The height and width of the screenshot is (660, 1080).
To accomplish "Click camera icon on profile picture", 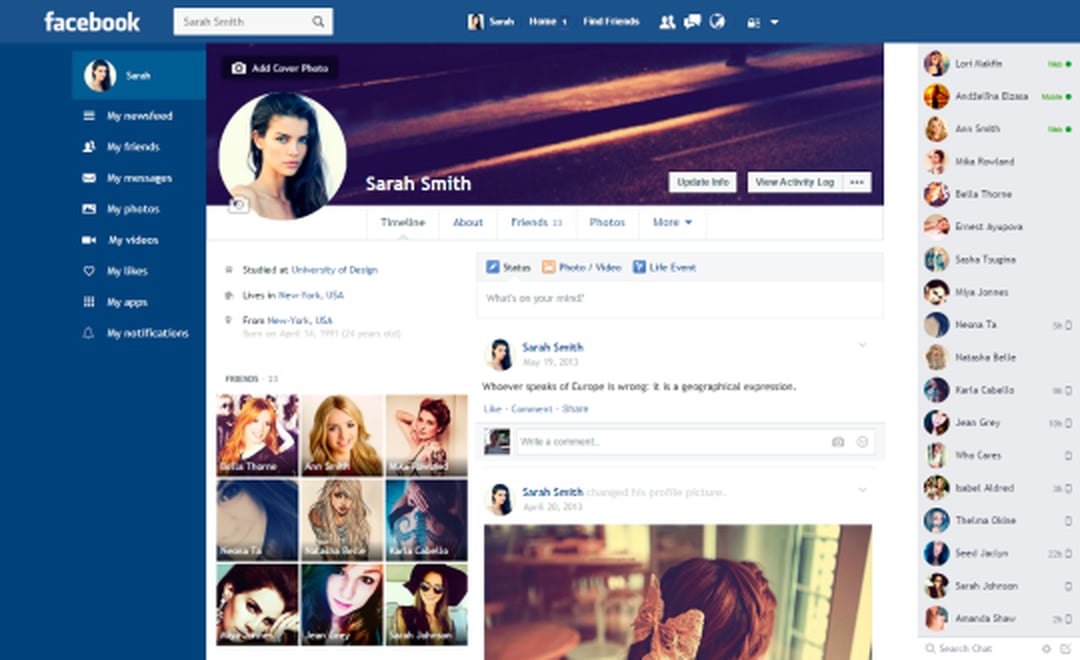I will [x=238, y=205].
